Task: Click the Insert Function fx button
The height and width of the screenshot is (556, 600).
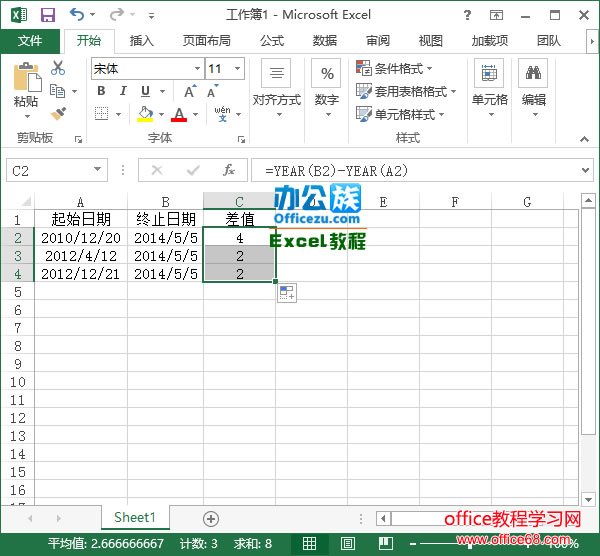Action: [x=229, y=170]
